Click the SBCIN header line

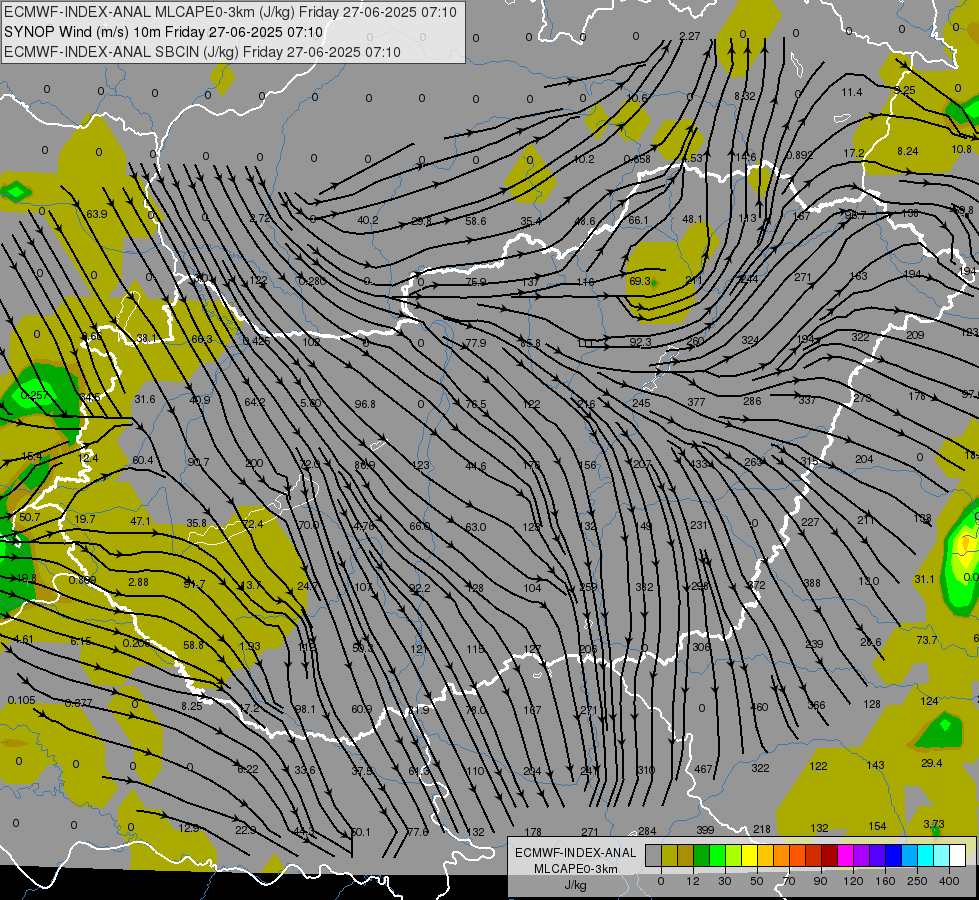click(x=202, y=52)
